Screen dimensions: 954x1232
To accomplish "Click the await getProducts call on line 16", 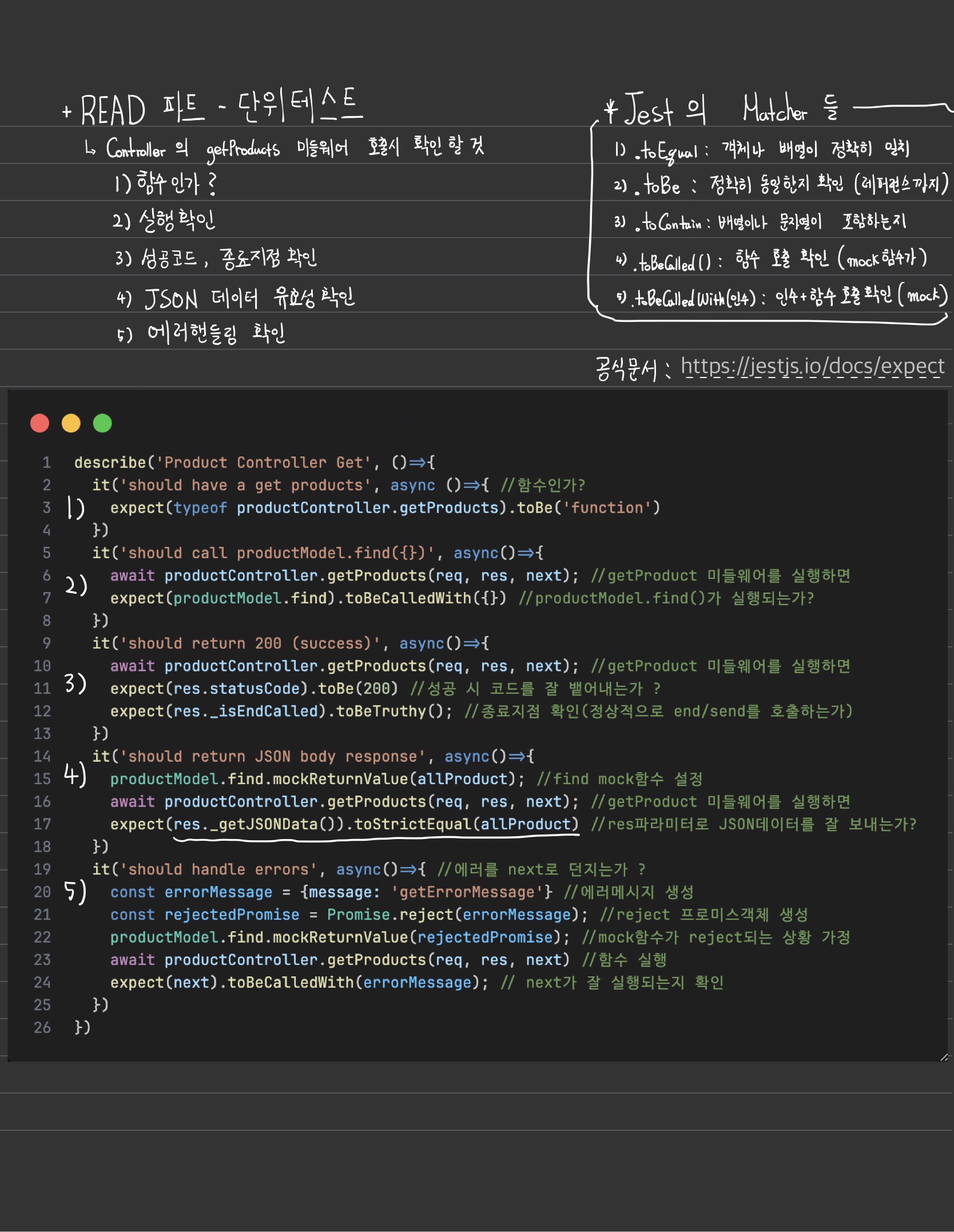I will [x=344, y=801].
